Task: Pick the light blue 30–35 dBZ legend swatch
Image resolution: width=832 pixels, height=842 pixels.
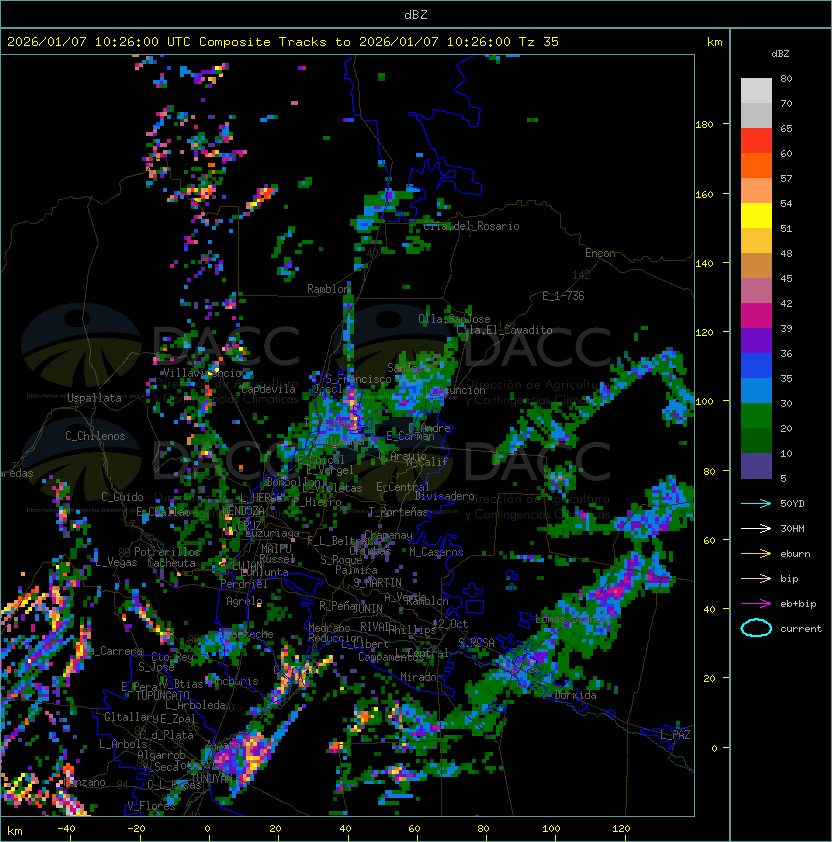Action: point(756,390)
